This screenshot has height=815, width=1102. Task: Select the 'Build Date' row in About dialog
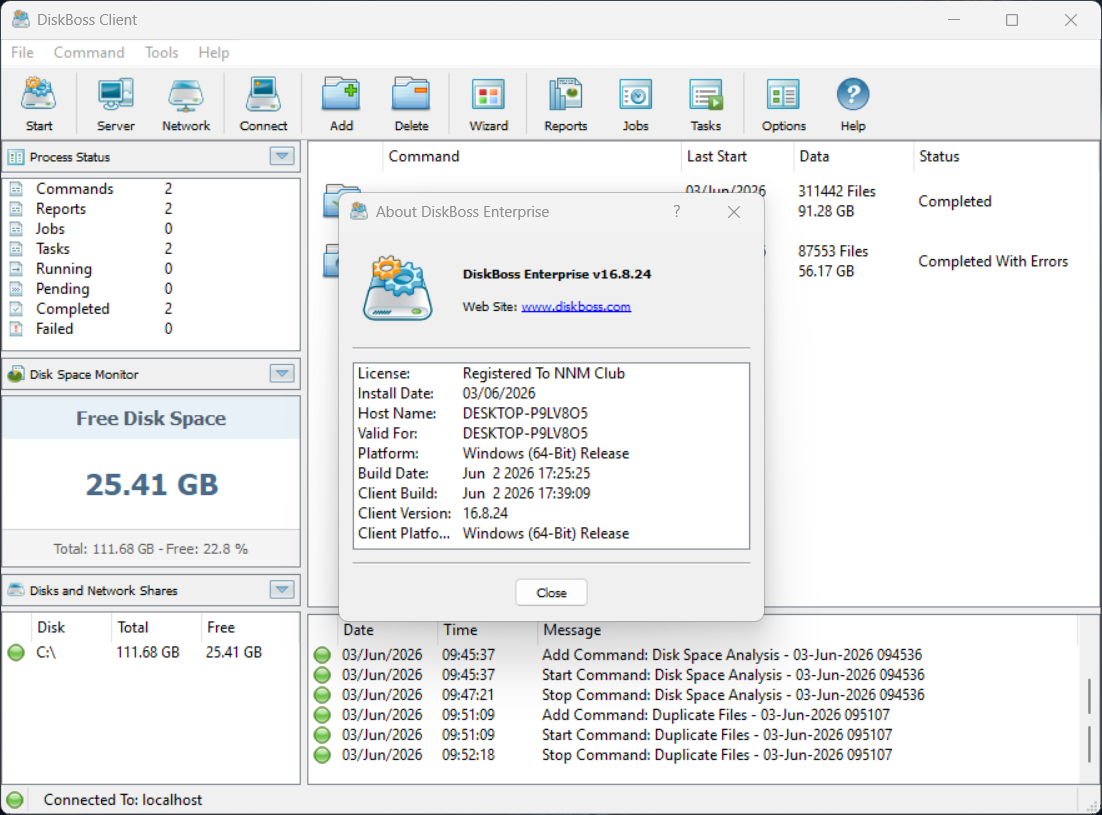551,473
